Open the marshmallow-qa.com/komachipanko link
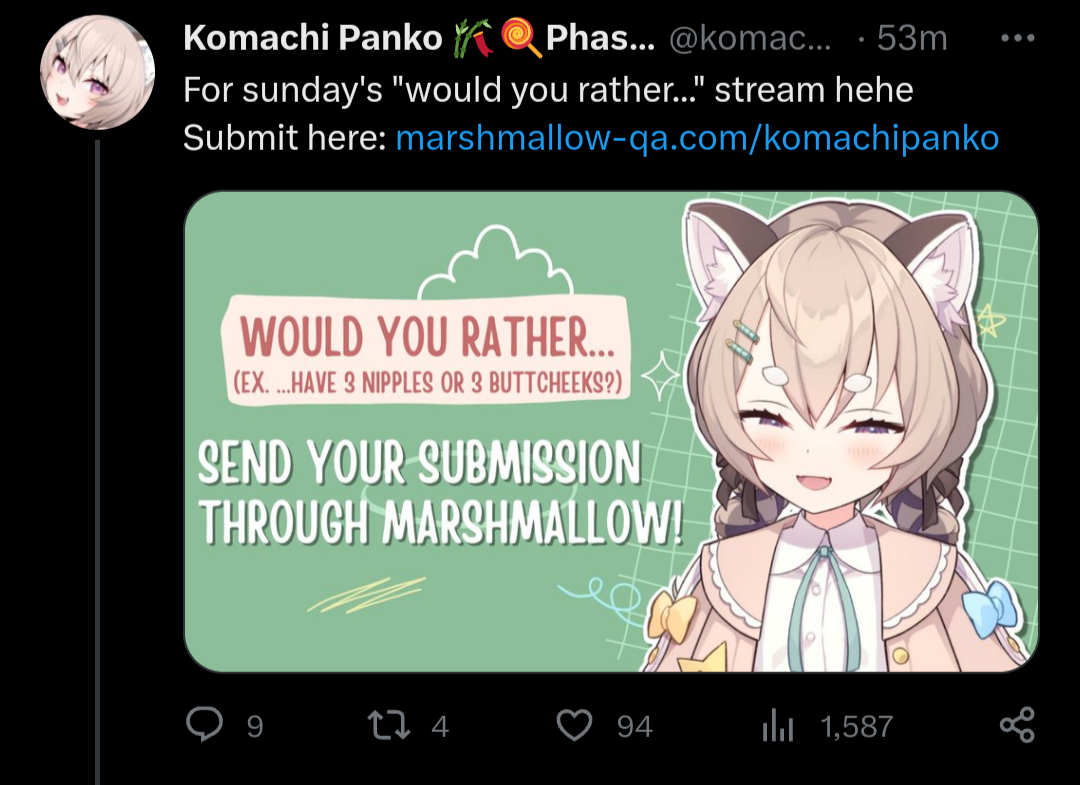 point(697,138)
